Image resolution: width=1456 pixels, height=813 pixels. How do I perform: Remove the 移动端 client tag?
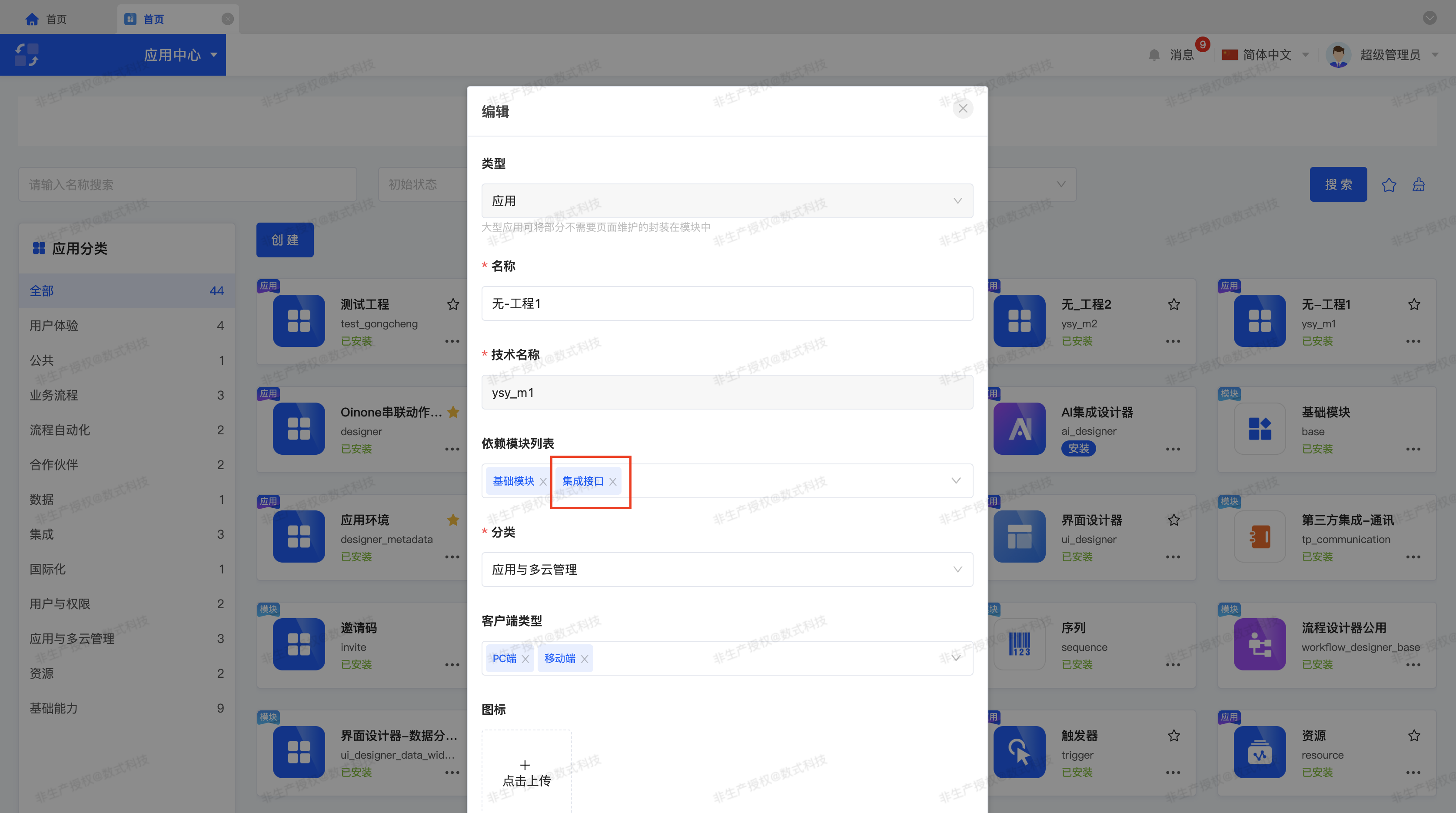pos(585,659)
